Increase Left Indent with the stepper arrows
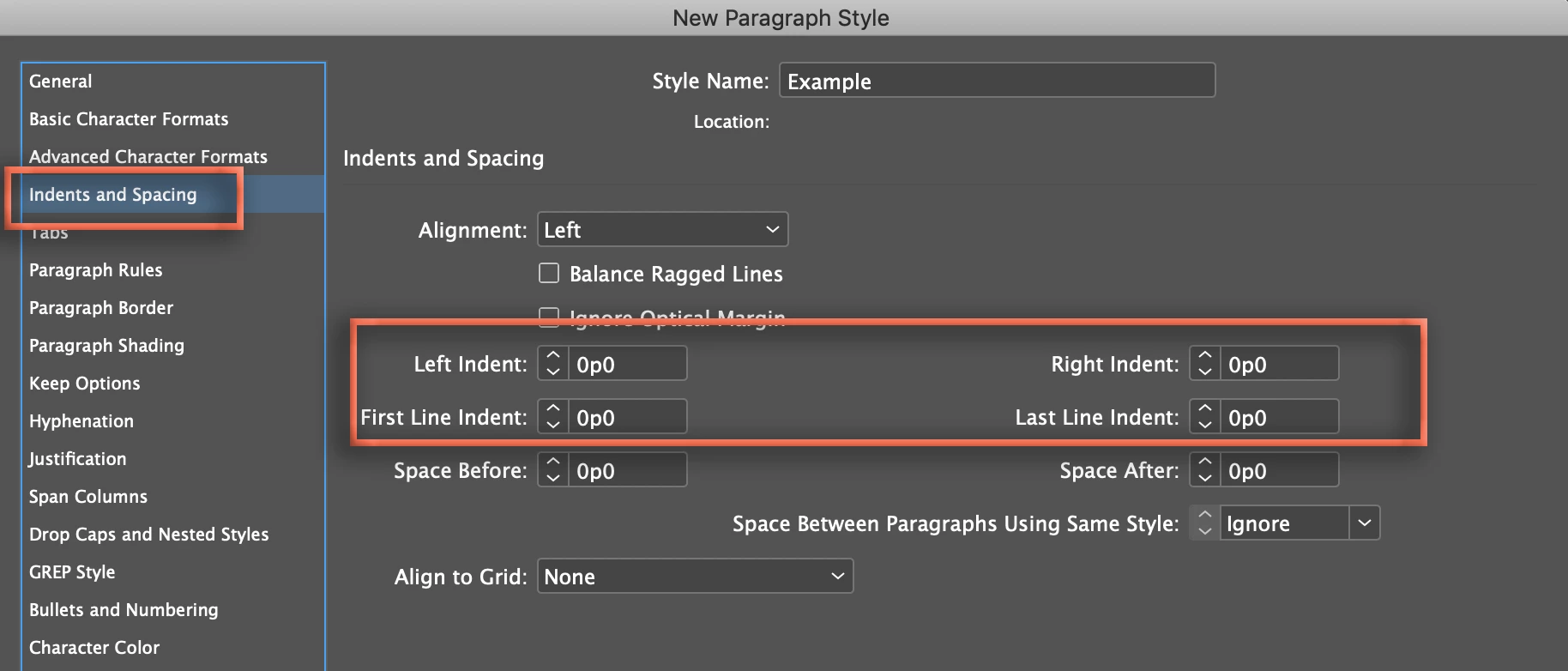The height and width of the screenshot is (671, 1568). click(553, 355)
